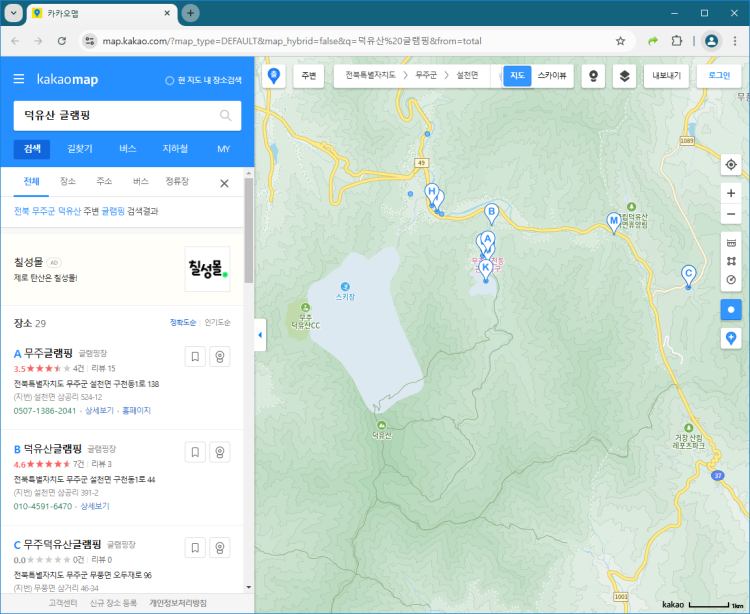Close the search results panel

pos(224,183)
